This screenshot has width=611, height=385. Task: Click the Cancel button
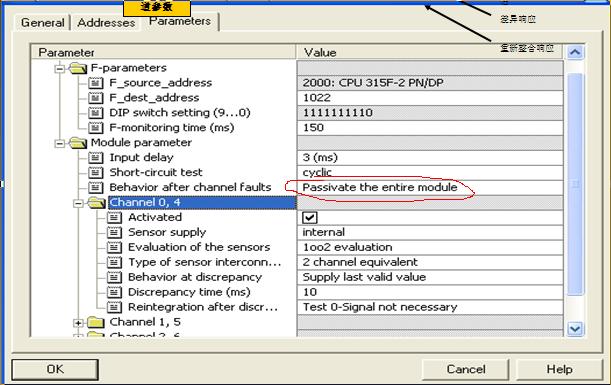tap(466, 369)
